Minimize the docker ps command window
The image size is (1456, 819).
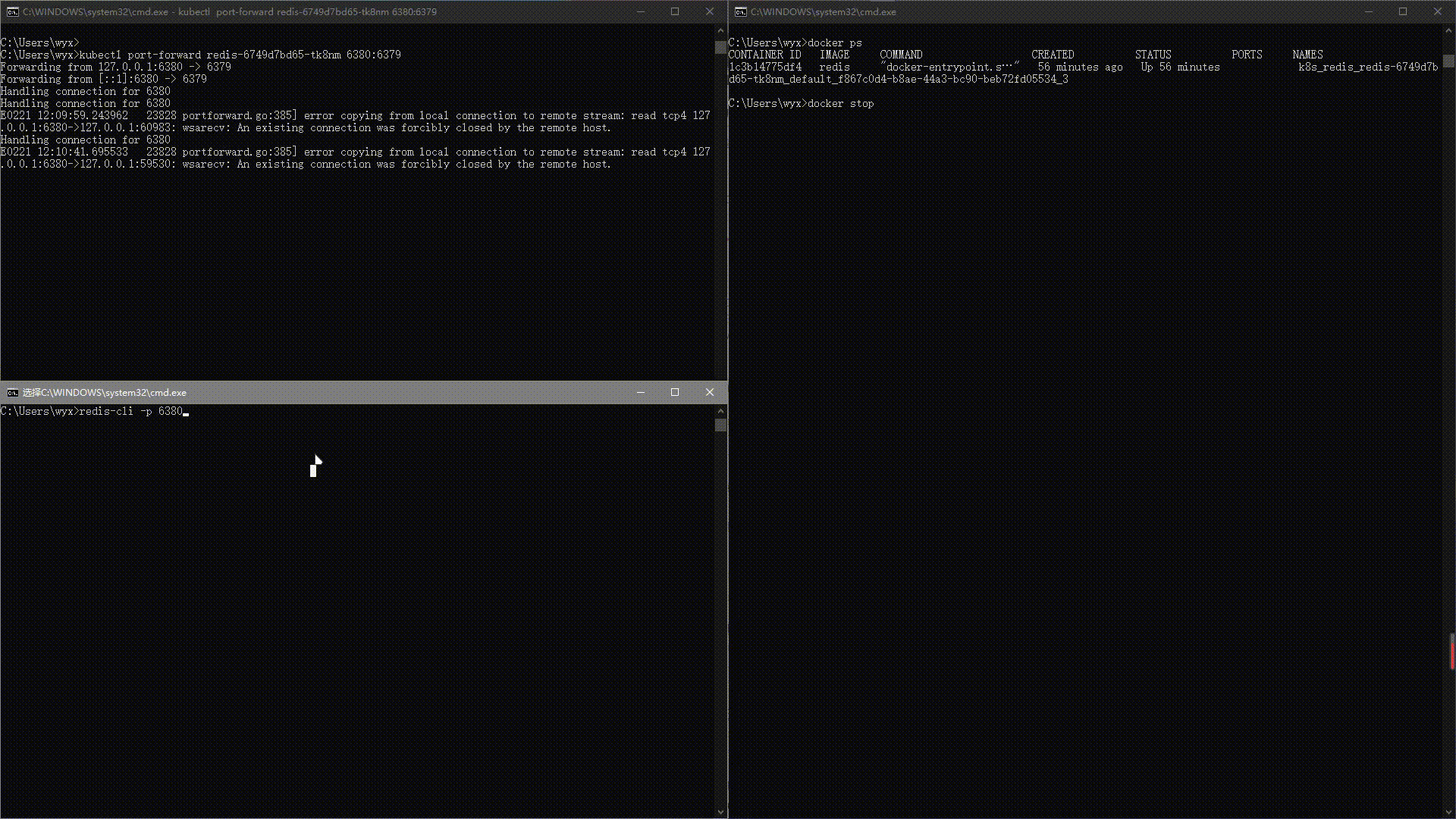coord(1369,11)
